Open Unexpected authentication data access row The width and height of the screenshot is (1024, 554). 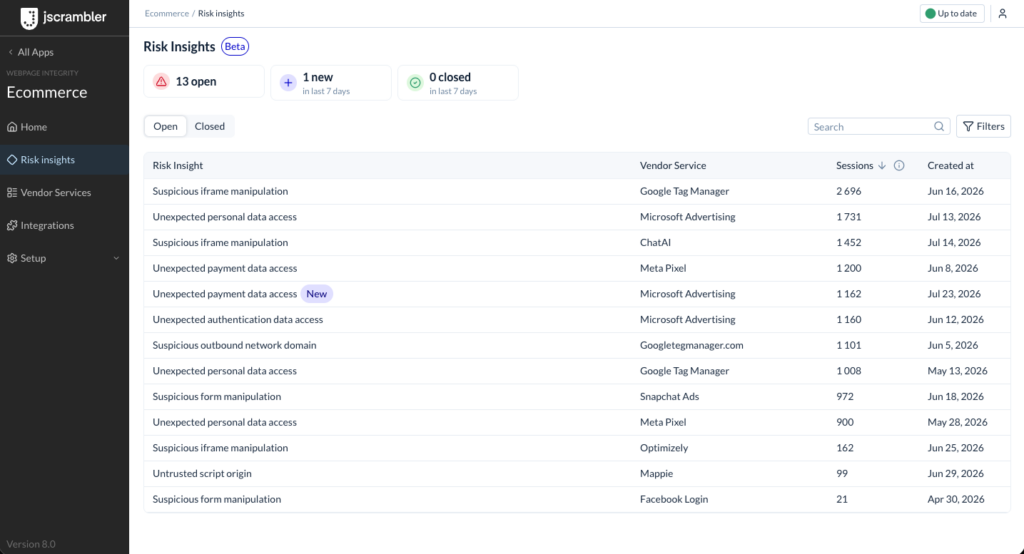pos(577,319)
